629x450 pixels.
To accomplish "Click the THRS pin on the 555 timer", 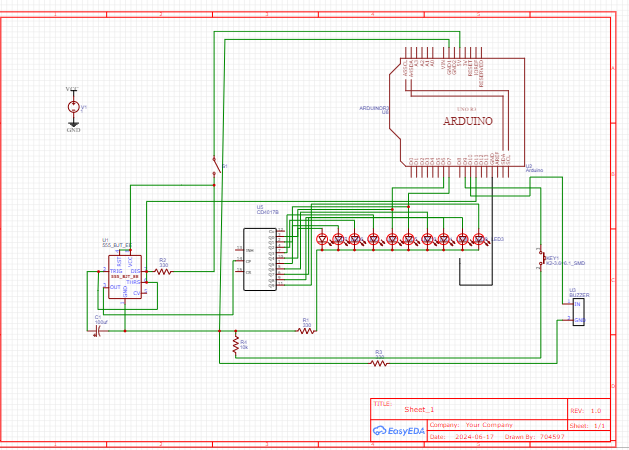I will click(x=133, y=282).
